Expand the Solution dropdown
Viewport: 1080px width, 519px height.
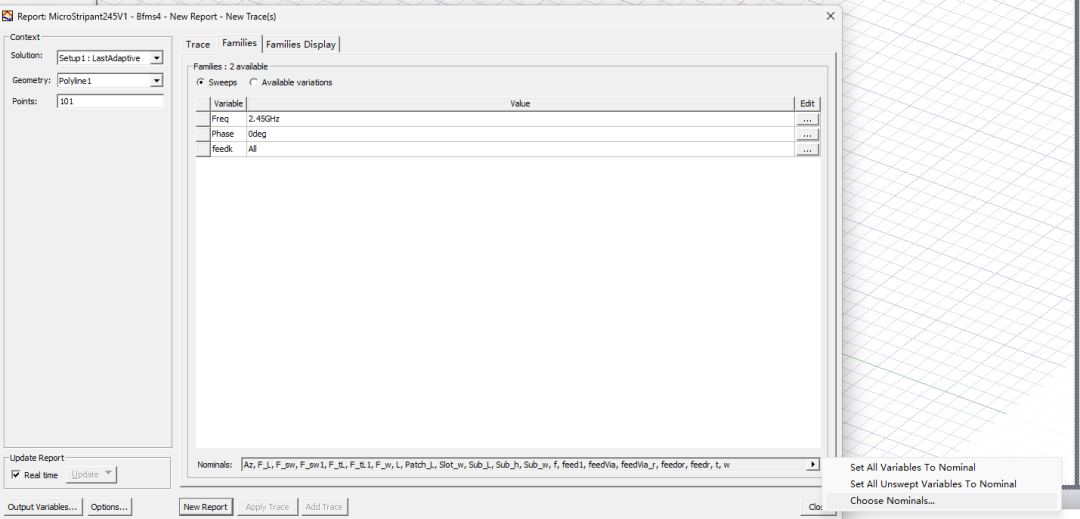pos(156,58)
